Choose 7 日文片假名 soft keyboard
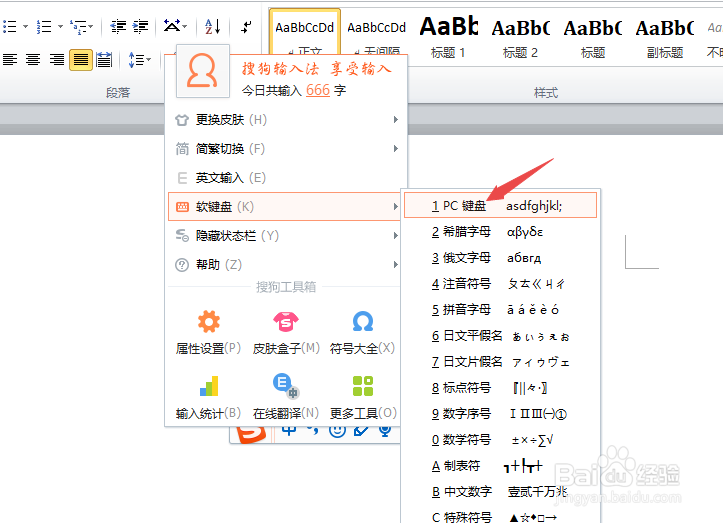Screen dimensions: 723x523 point(500,362)
